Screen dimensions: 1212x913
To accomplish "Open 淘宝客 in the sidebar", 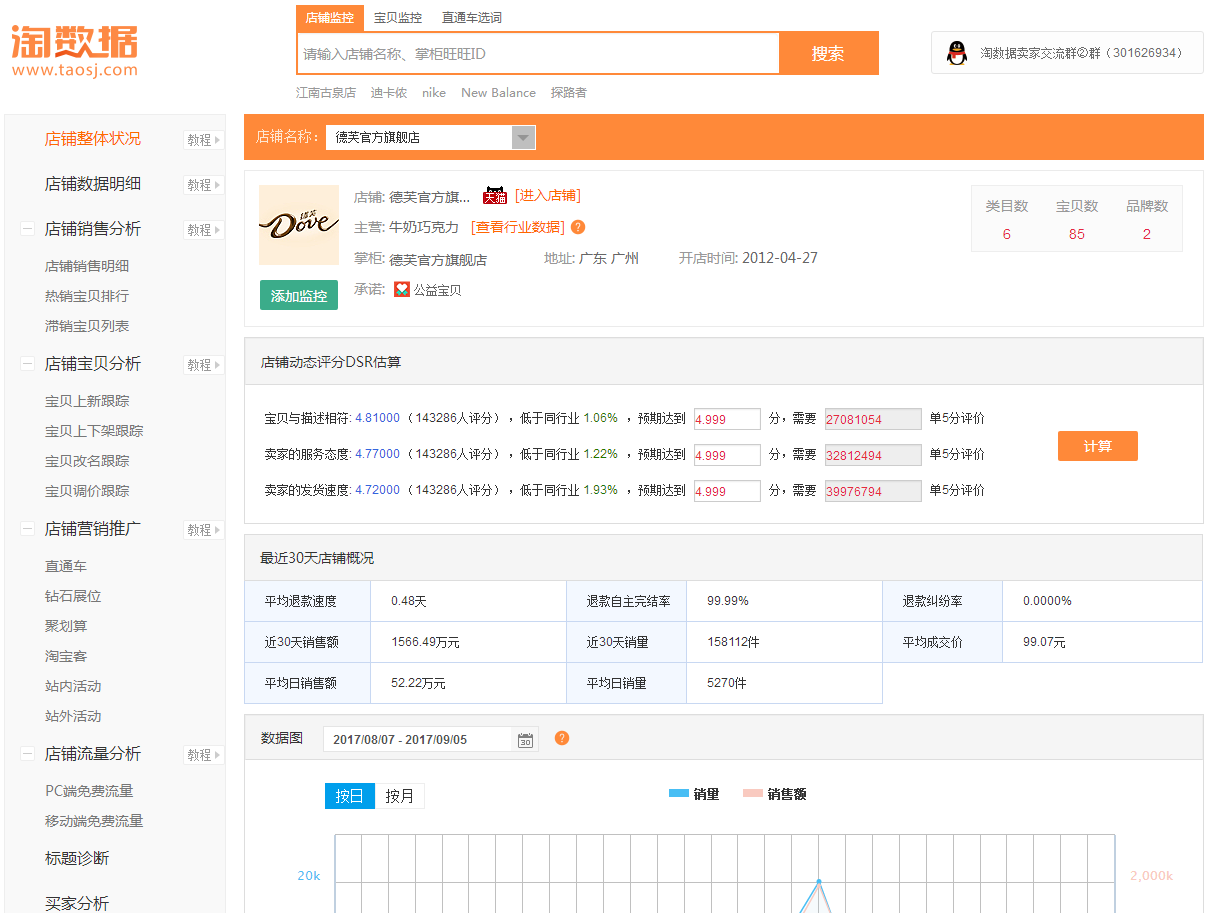I will coord(66,656).
